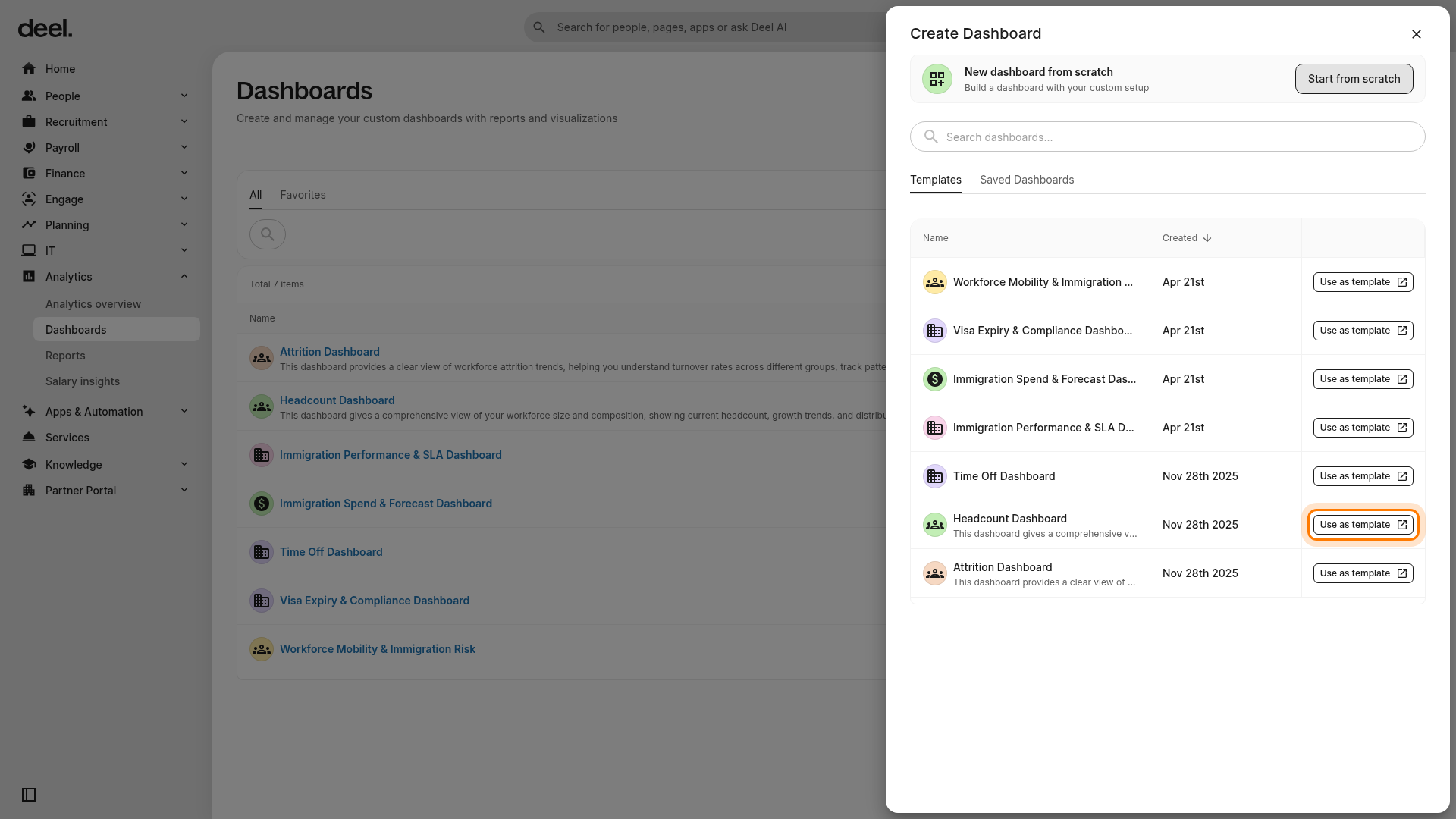Screen dimensions: 1456x819
Task: Click the Headcount Dashboard template people icon
Action: [x=935, y=525]
